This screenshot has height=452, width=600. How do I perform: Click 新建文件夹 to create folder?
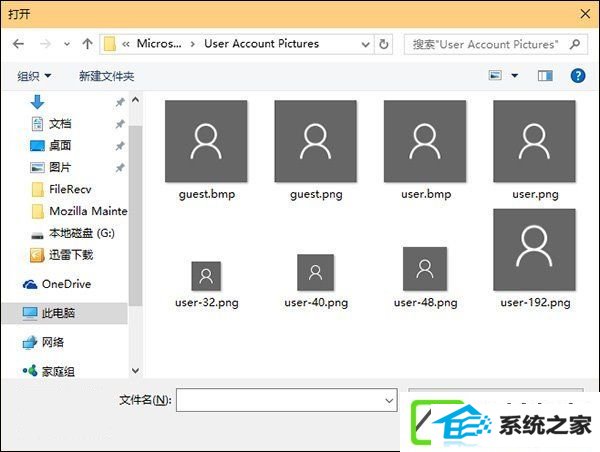click(106, 76)
